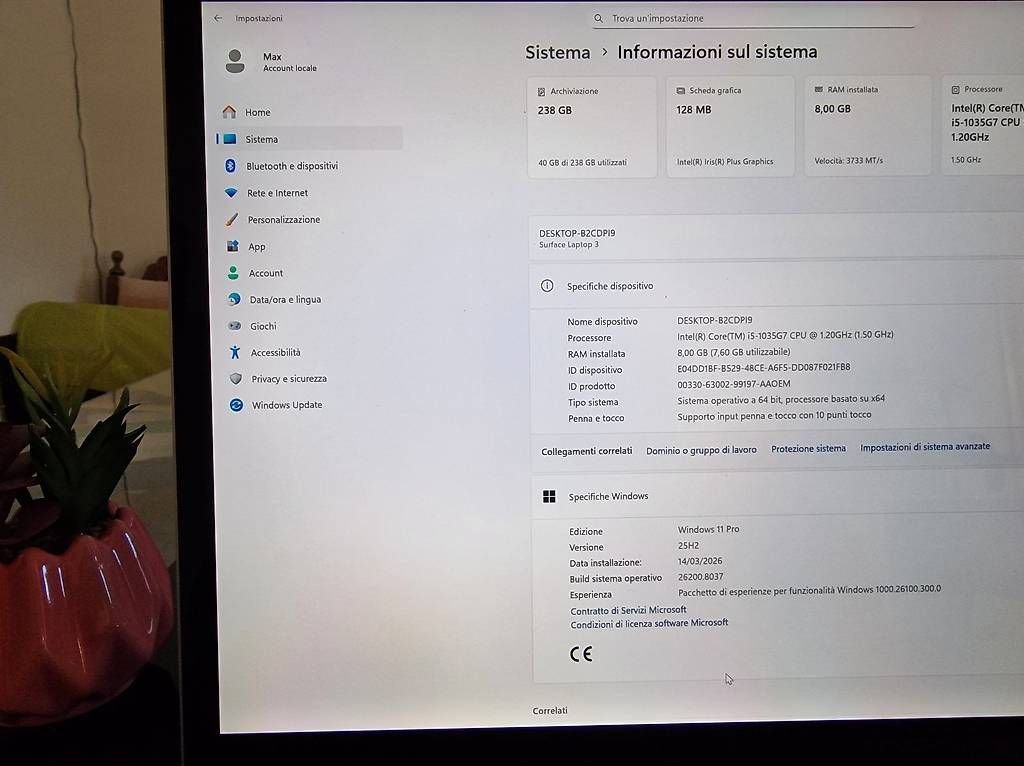Click the search magnifier icon
1024x766 pixels.
click(598, 19)
